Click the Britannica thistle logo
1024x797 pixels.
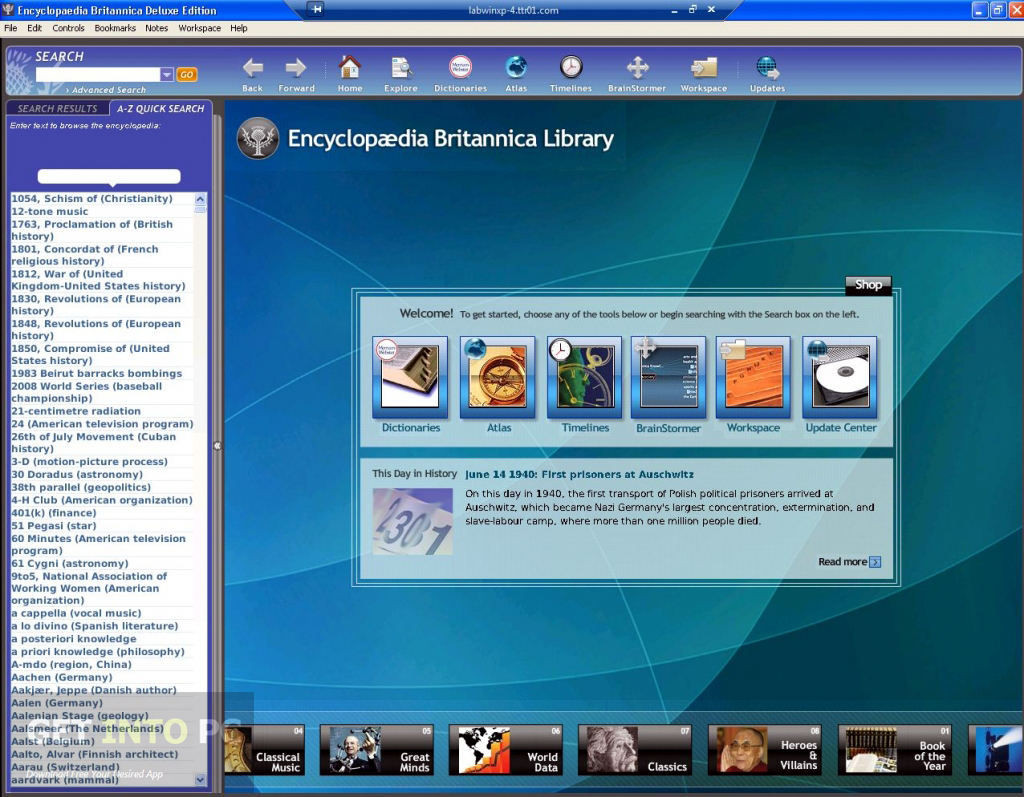(x=258, y=138)
